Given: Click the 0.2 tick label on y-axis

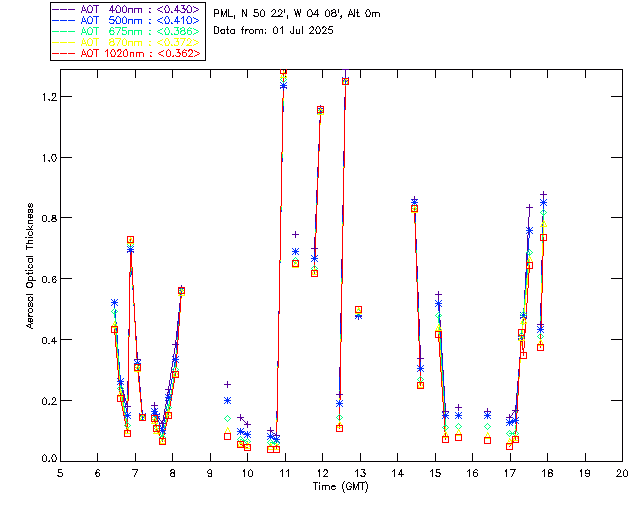Looking at the screenshot, I should 45,401.
